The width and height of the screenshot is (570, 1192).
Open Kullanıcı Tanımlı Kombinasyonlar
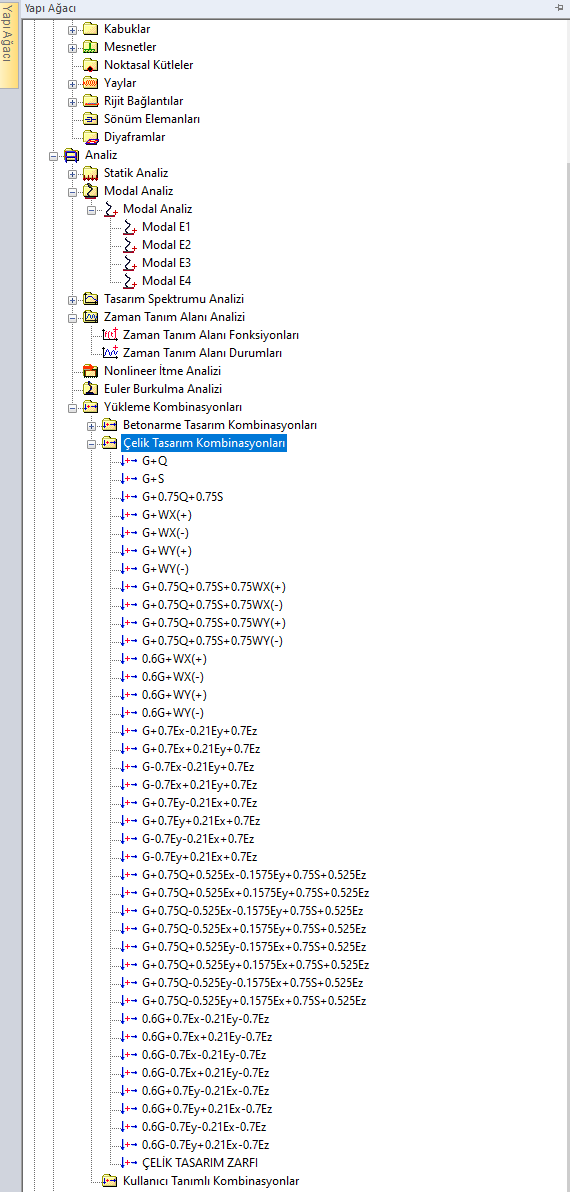pyautogui.click(x=211, y=1181)
